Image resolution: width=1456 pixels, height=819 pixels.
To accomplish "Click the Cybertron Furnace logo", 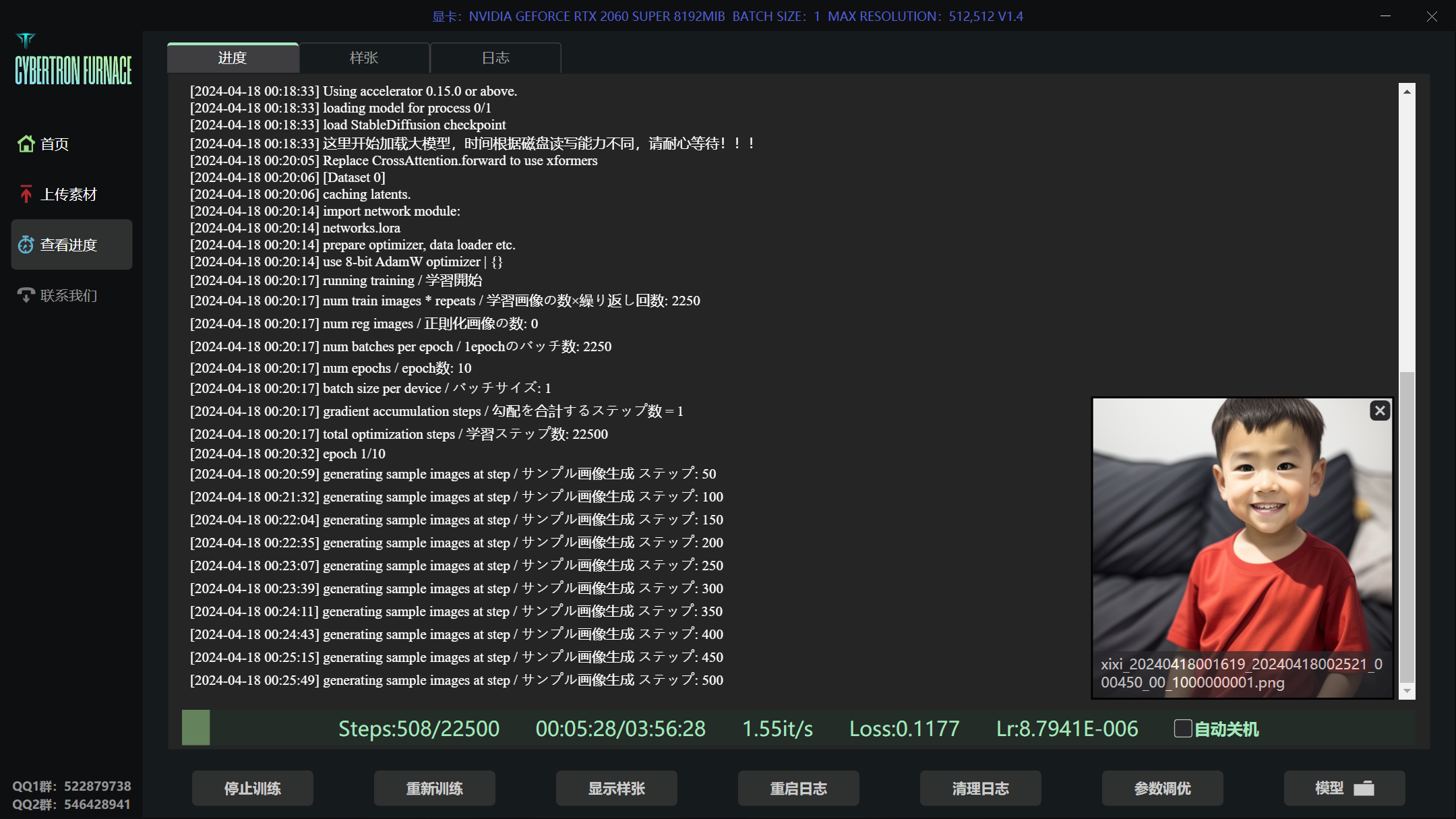I will pos(73,61).
